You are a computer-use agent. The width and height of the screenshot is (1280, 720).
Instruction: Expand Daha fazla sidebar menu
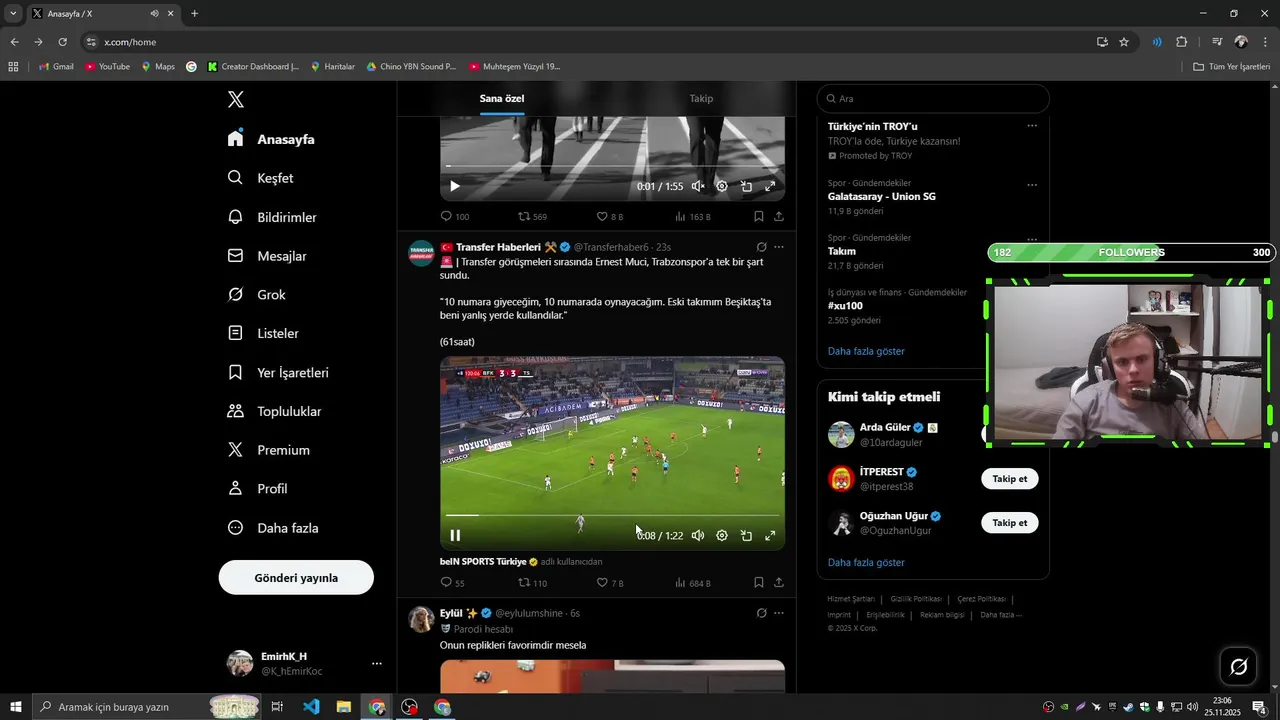tap(273, 528)
